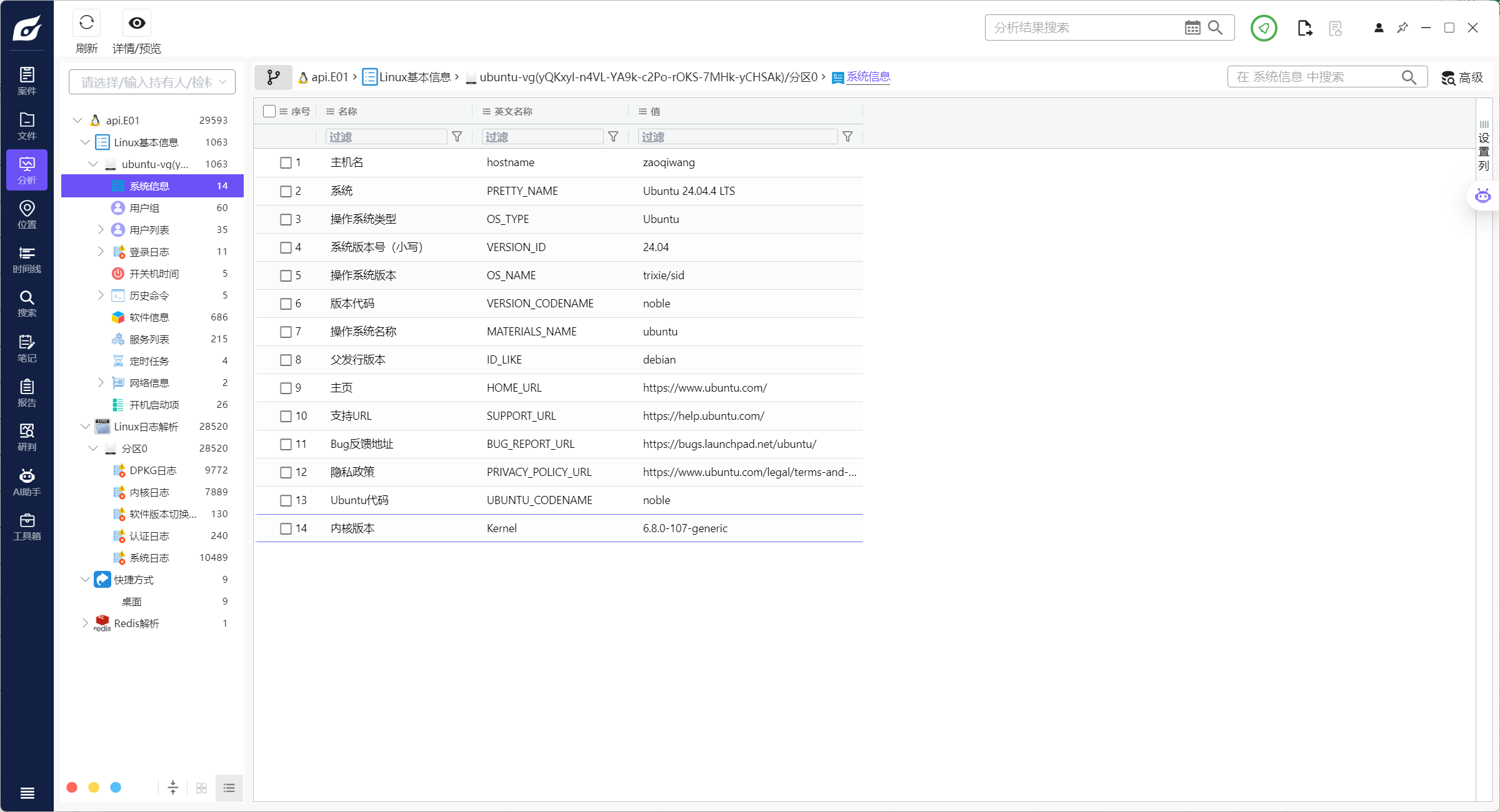The width and height of the screenshot is (1500, 812).
Task: Switch to the 案件 sidebar tab
Action: click(27, 81)
